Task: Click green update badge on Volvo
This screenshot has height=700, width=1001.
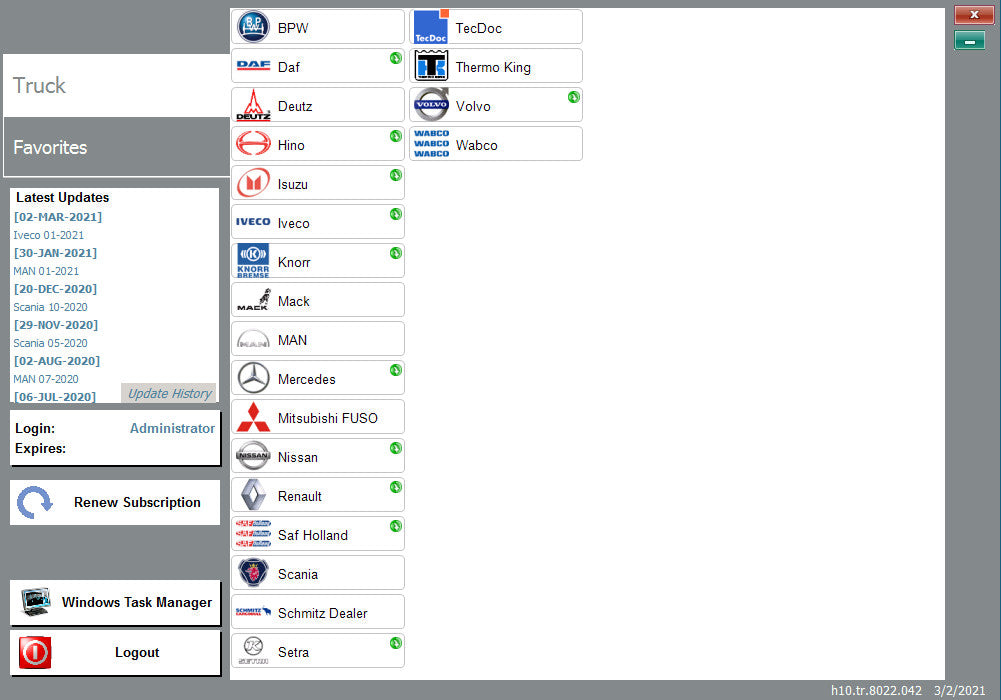Action: click(574, 97)
